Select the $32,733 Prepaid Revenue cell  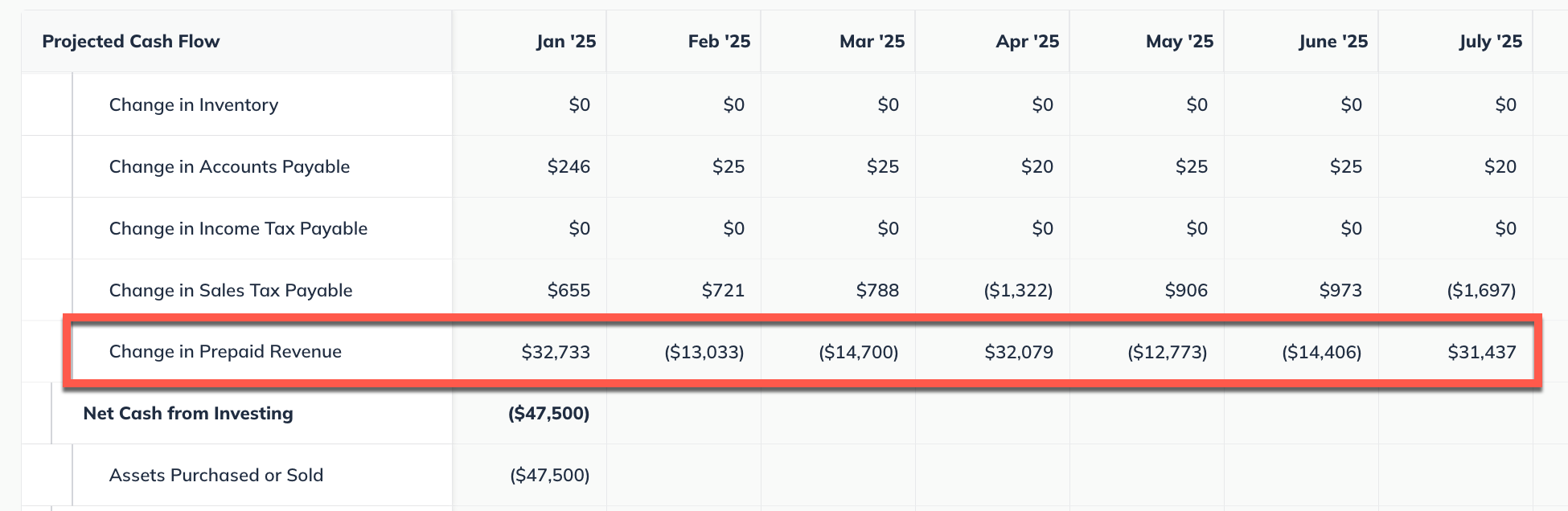coord(556,352)
